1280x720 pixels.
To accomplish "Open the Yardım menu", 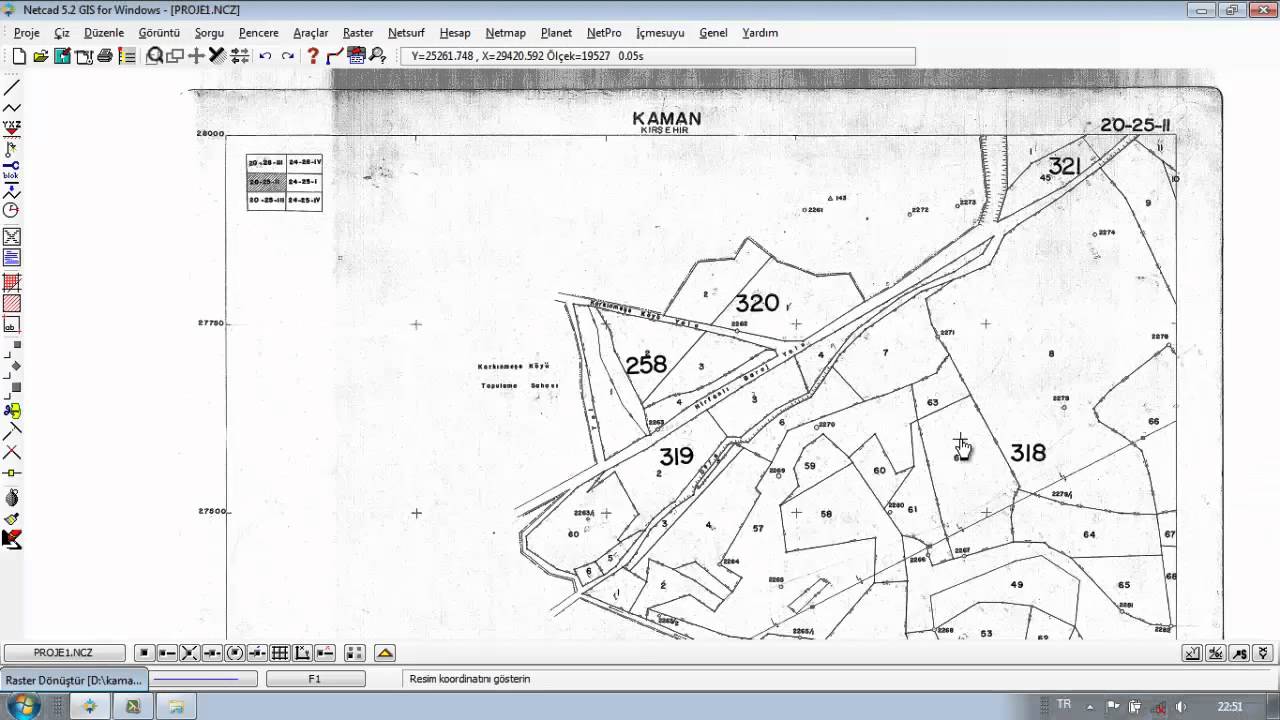I will pos(760,33).
